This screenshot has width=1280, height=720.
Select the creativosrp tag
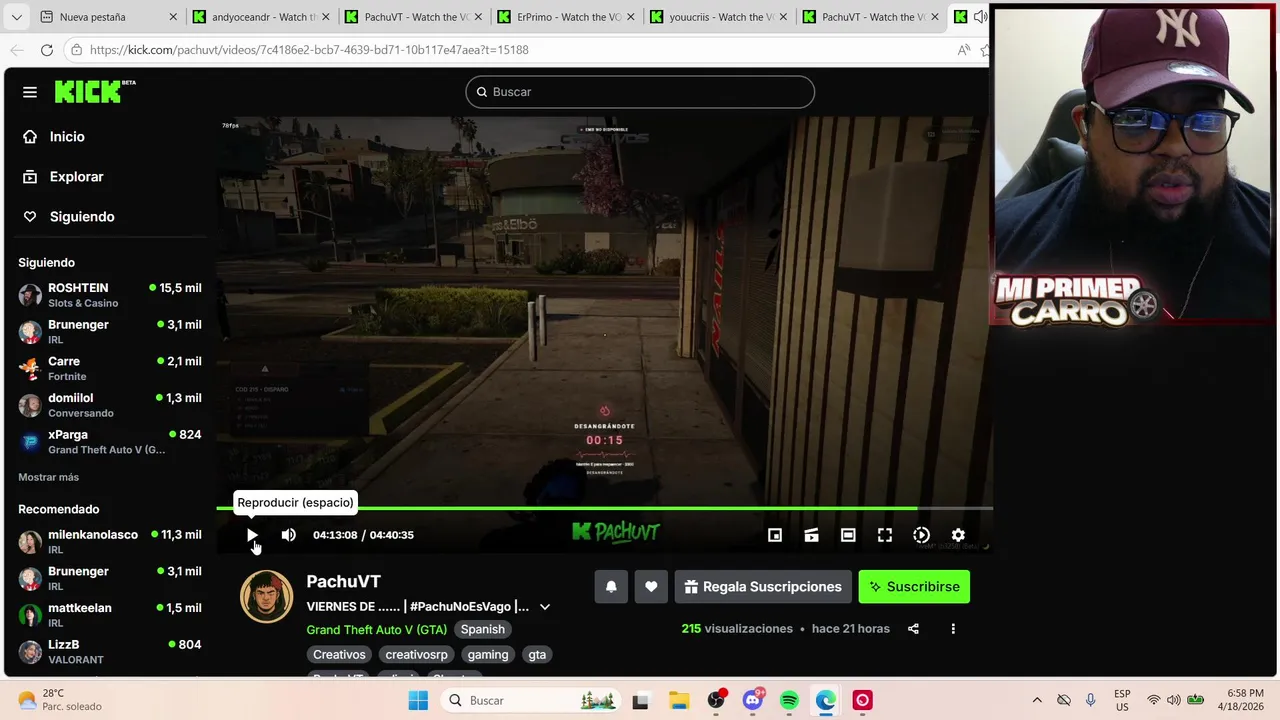pyautogui.click(x=416, y=654)
